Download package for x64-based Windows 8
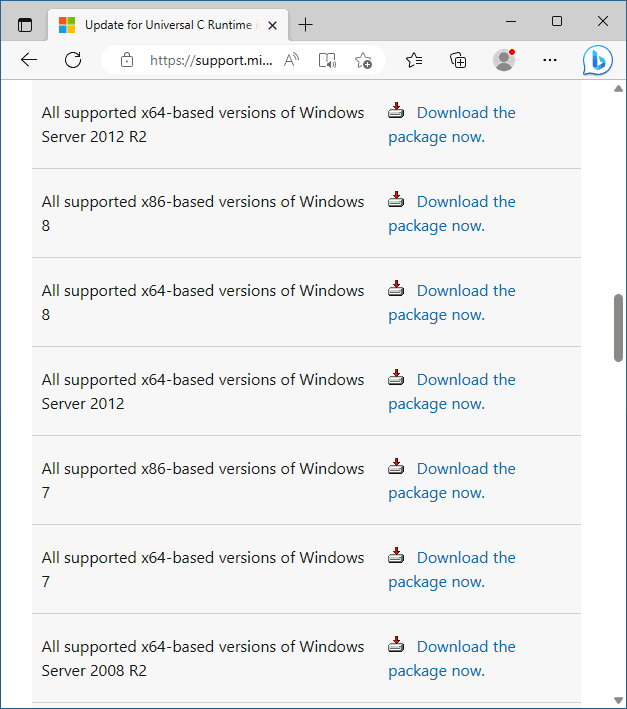 pos(452,303)
